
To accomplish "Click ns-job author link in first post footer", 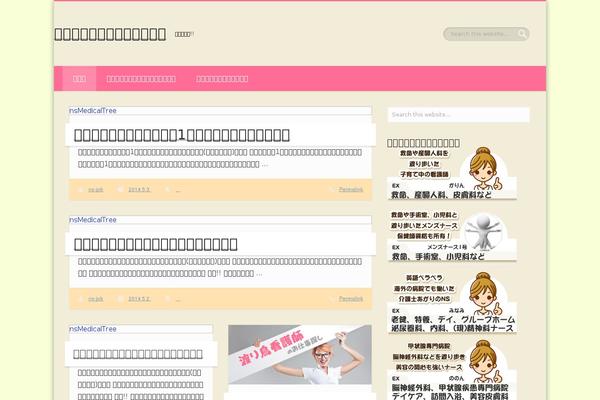I will point(96,189).
